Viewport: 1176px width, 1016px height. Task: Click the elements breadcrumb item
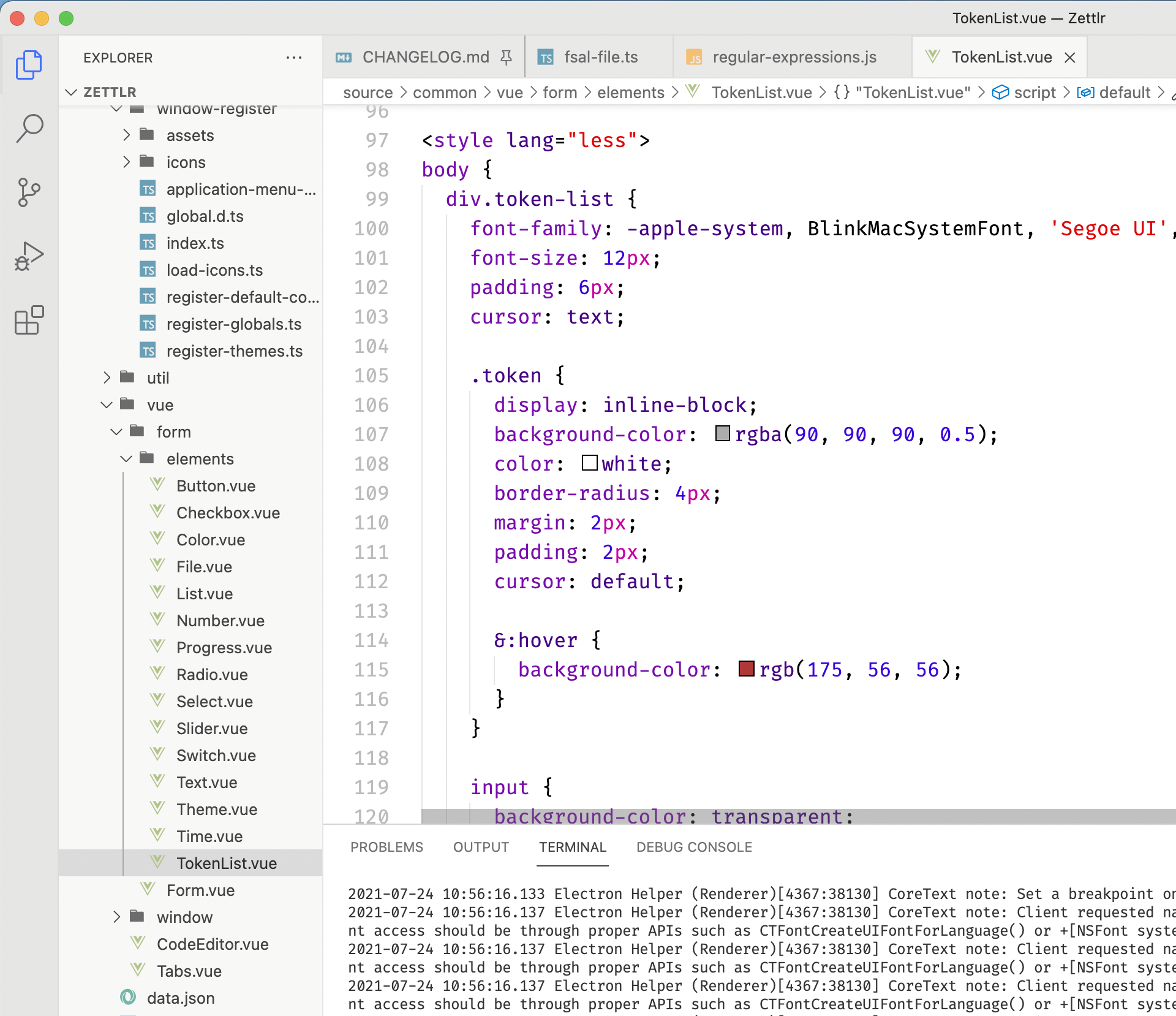pos(631,92)
